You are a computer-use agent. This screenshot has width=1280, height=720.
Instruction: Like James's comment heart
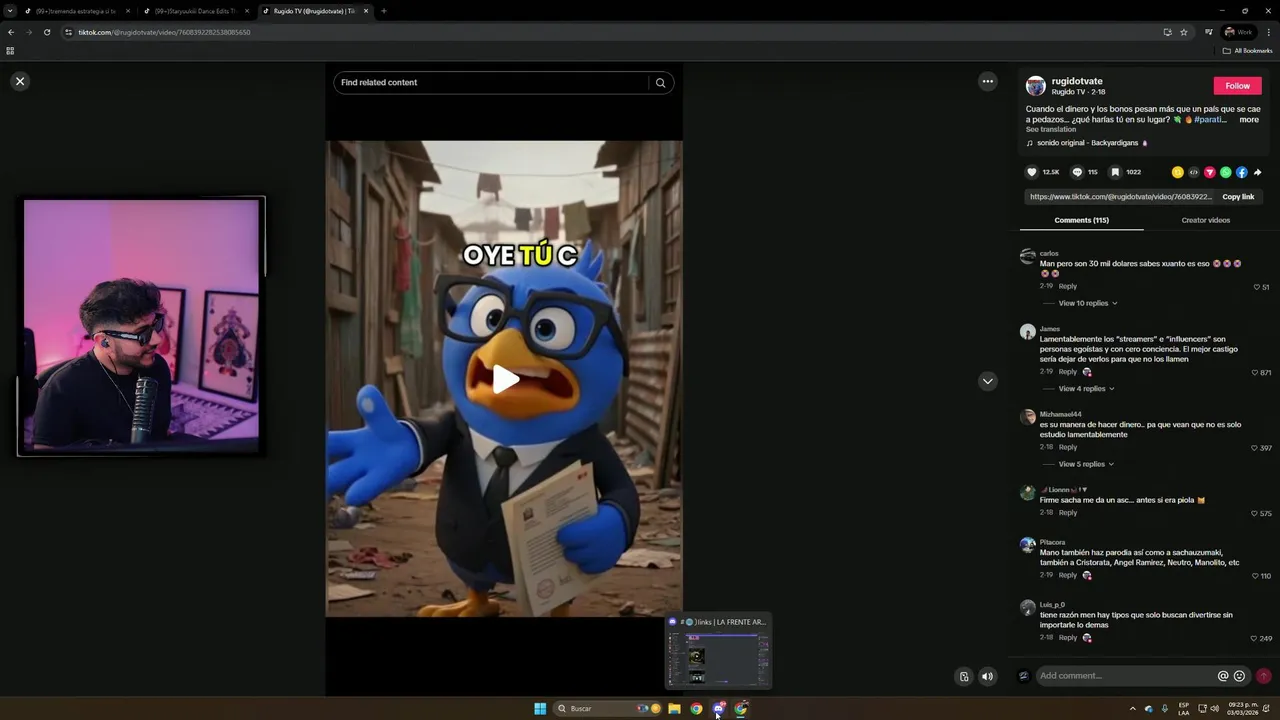(1256, 372)
